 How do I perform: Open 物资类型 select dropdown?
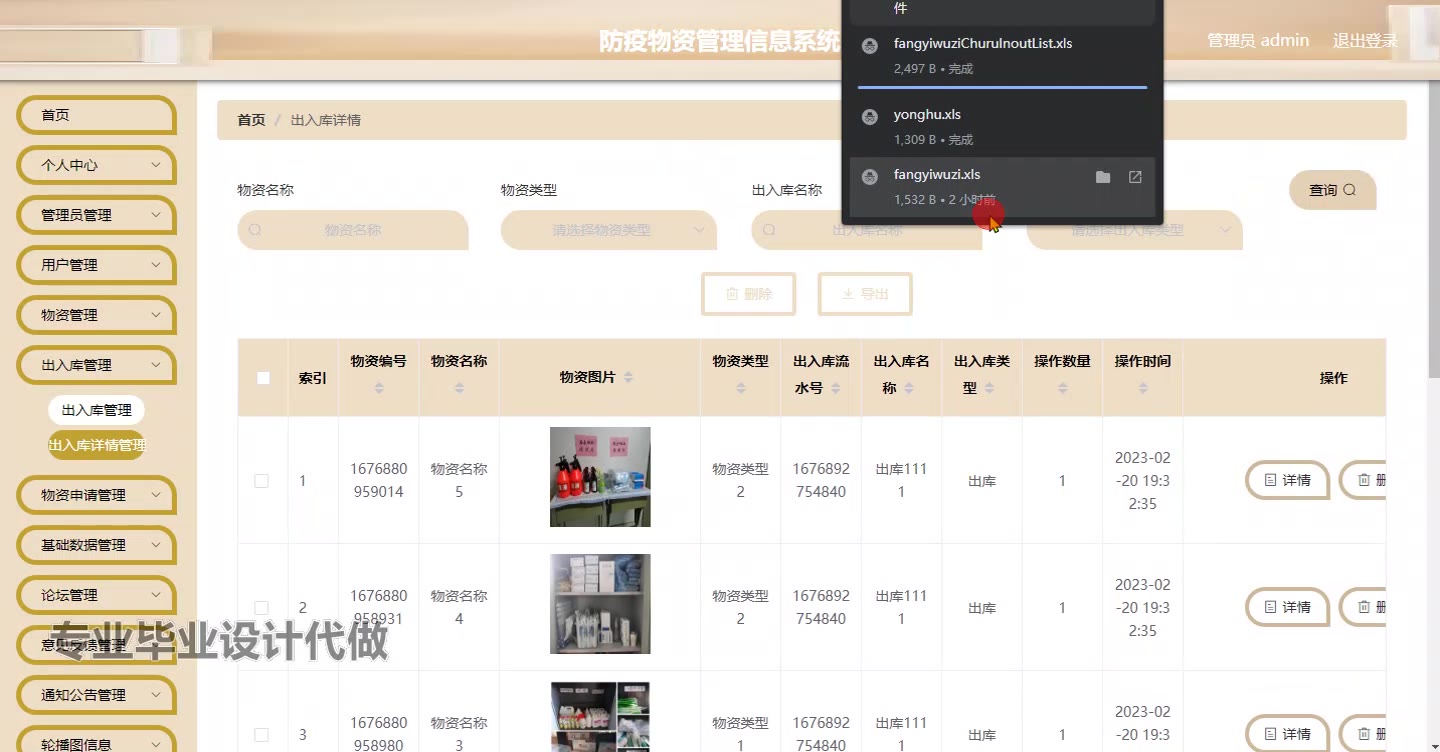(x=608, y=230)
